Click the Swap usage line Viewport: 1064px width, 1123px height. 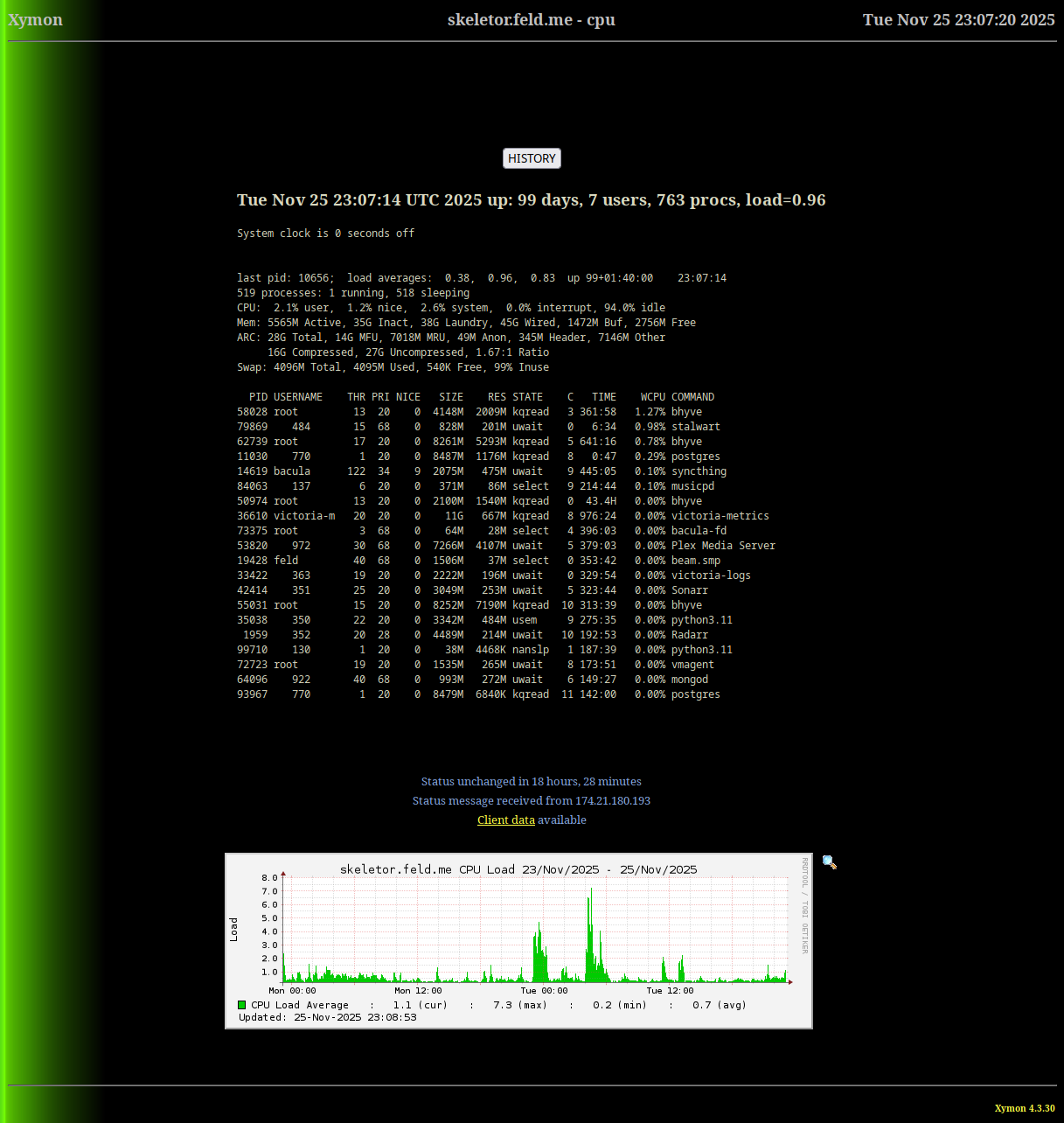point(393,367)
